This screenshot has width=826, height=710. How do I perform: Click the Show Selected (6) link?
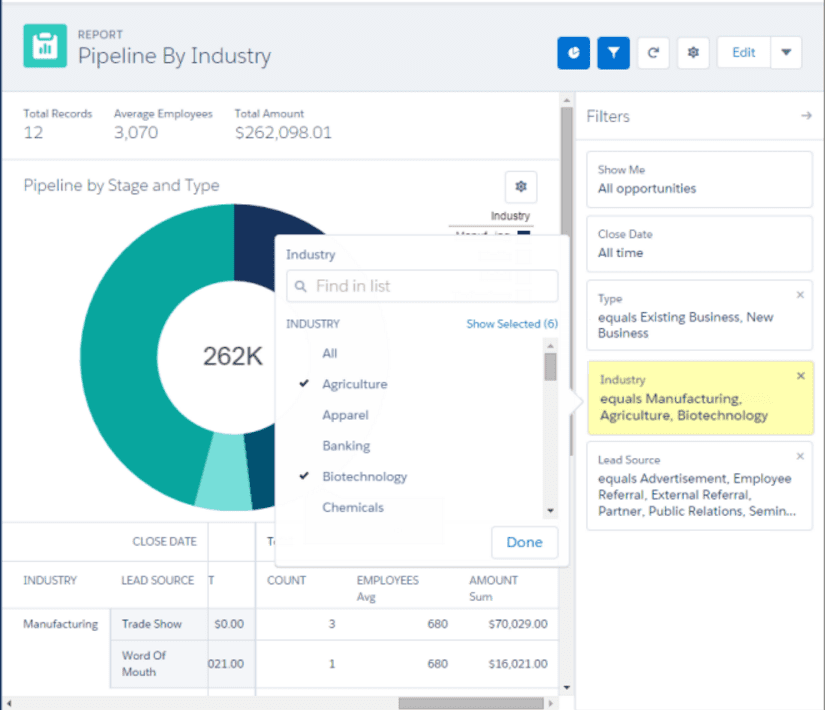pyautogui.click(x=512, y=324)
